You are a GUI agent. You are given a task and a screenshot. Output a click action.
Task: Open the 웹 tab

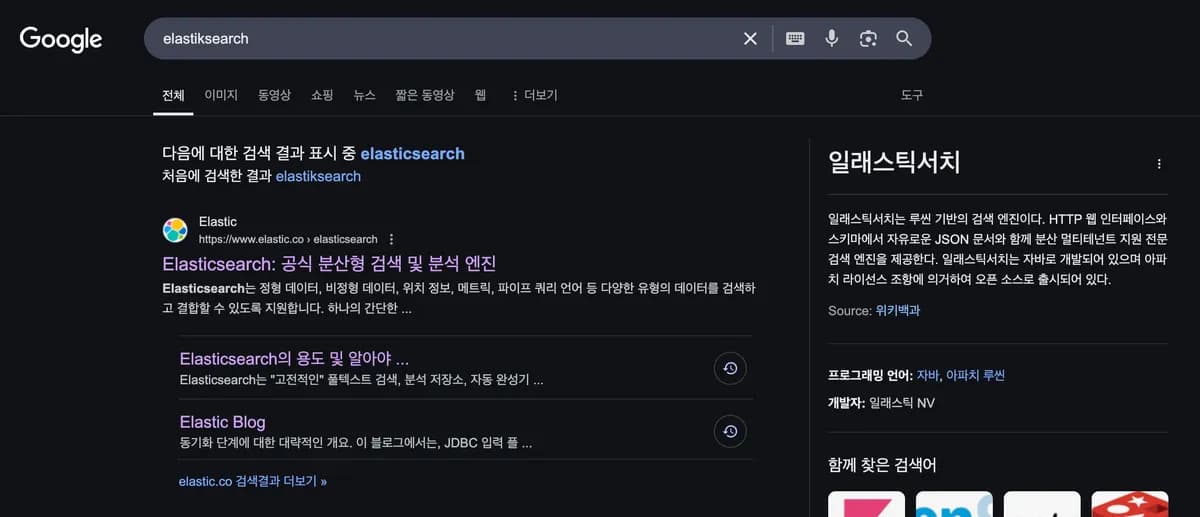point(481,95)
